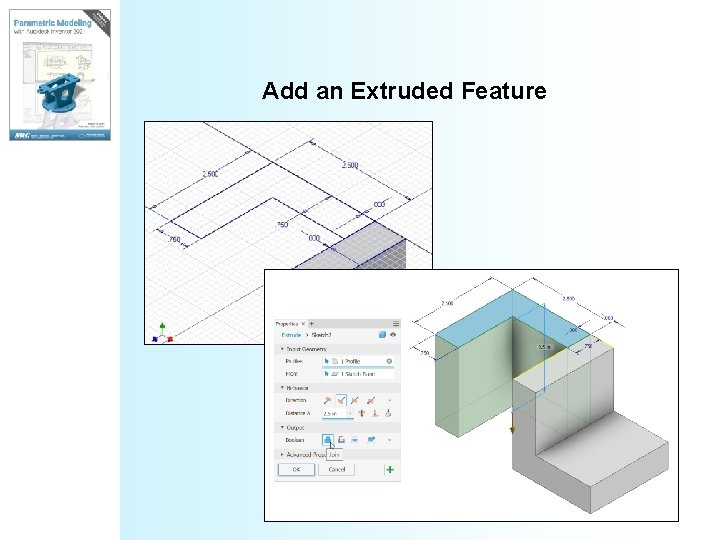Click the in-canvas 2.5 in distance value
This screenshot has height=540, width=720.
(545, 347)
